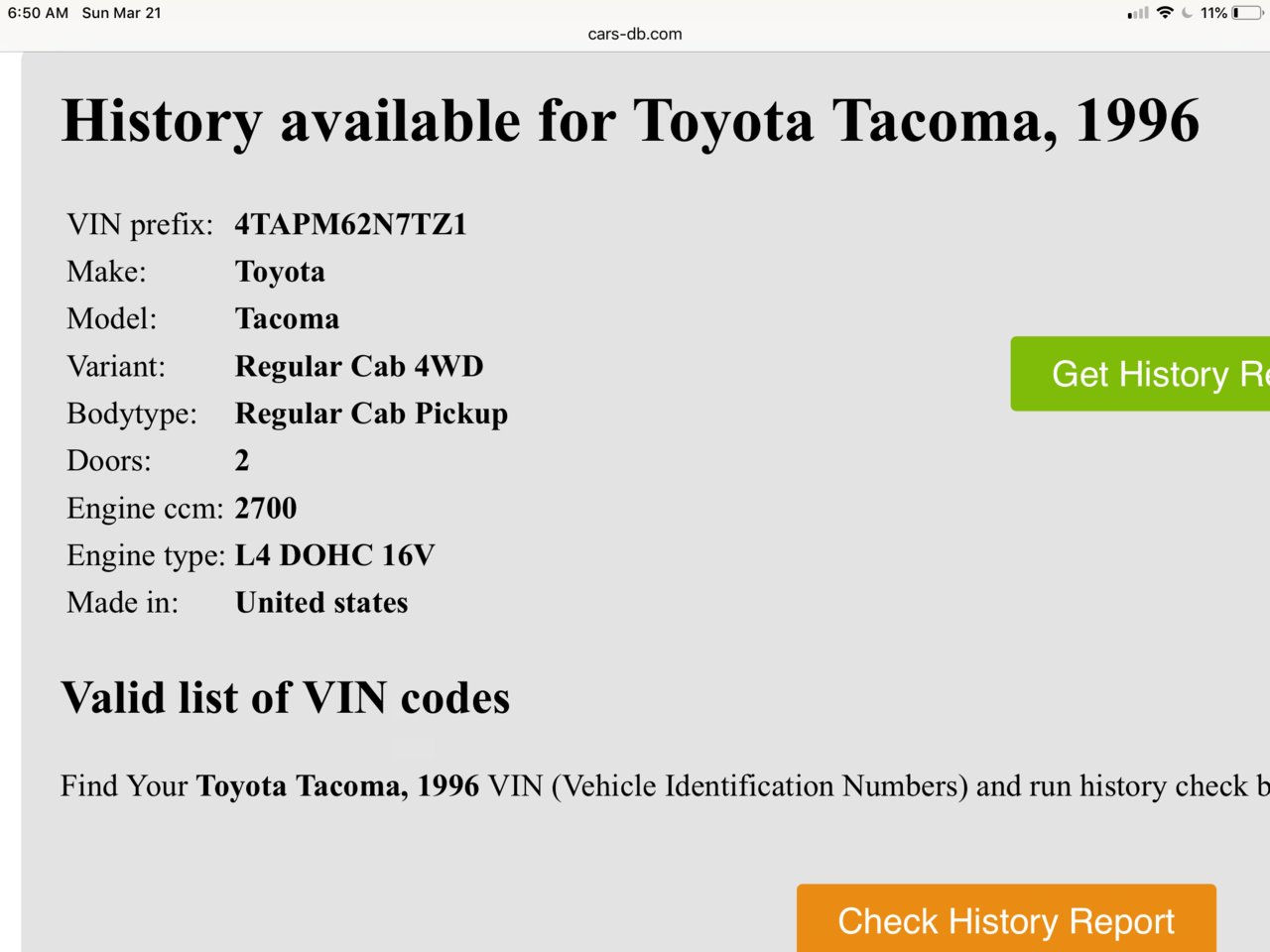Tap the 11% battery percentage text

tap(1213, 13)
